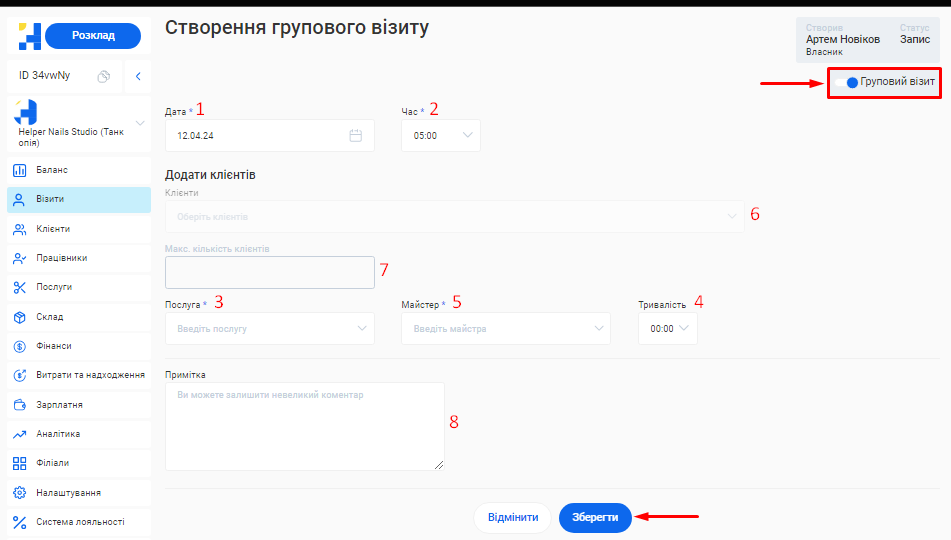Collapse the sidebar with the chevron arrow
The width and height of the screenshot is (951, 540).
(x=137, y=76)
